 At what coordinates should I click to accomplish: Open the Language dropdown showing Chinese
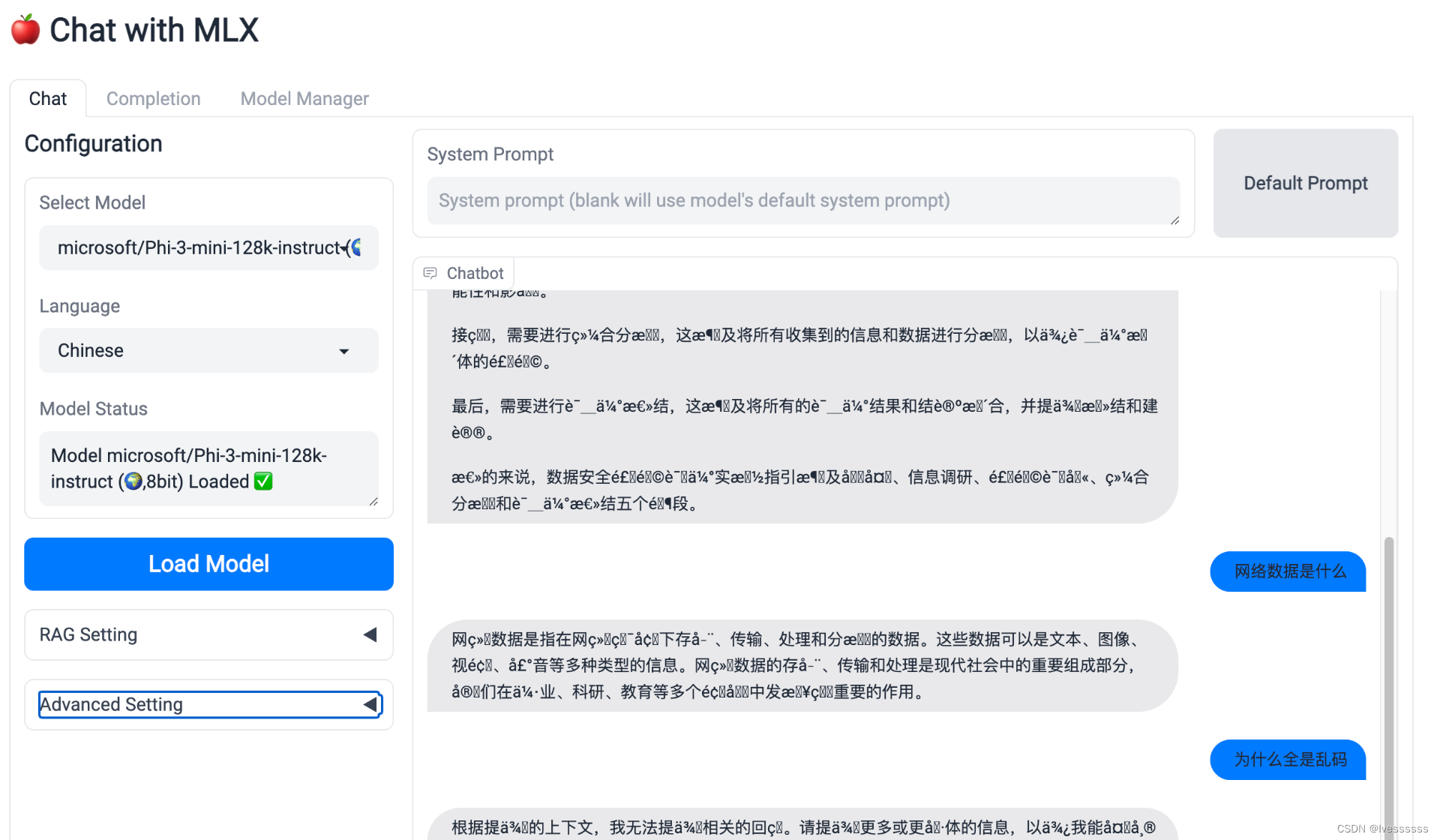[x=208, y=350]
